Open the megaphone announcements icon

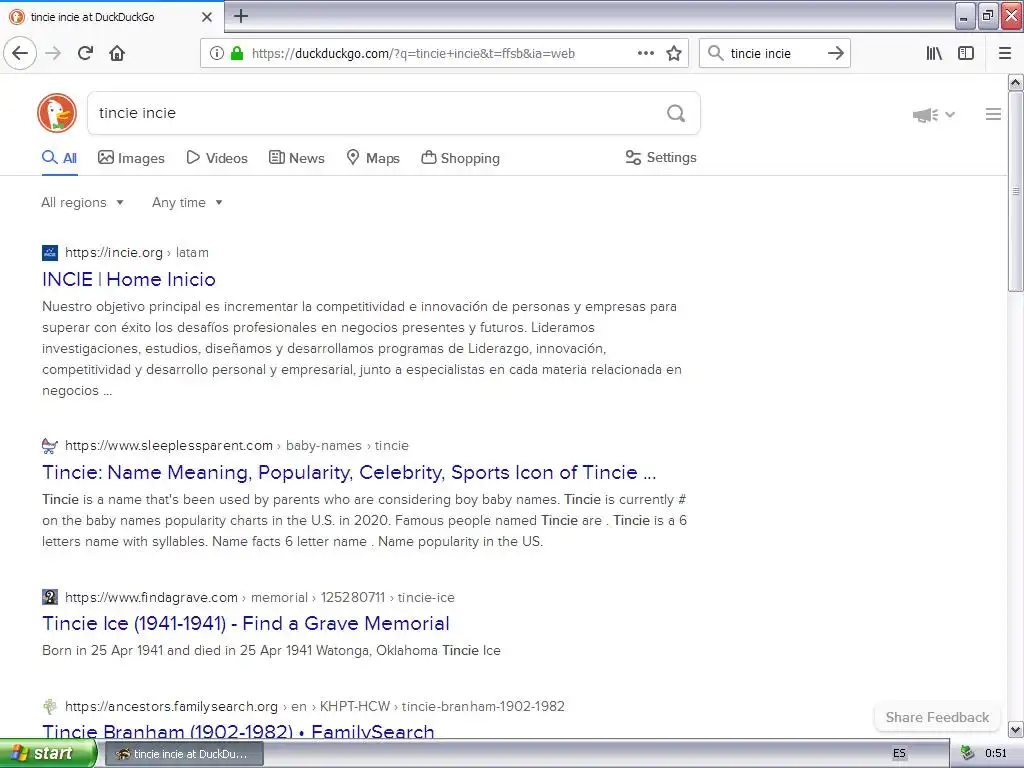click(x=925, y=115)
